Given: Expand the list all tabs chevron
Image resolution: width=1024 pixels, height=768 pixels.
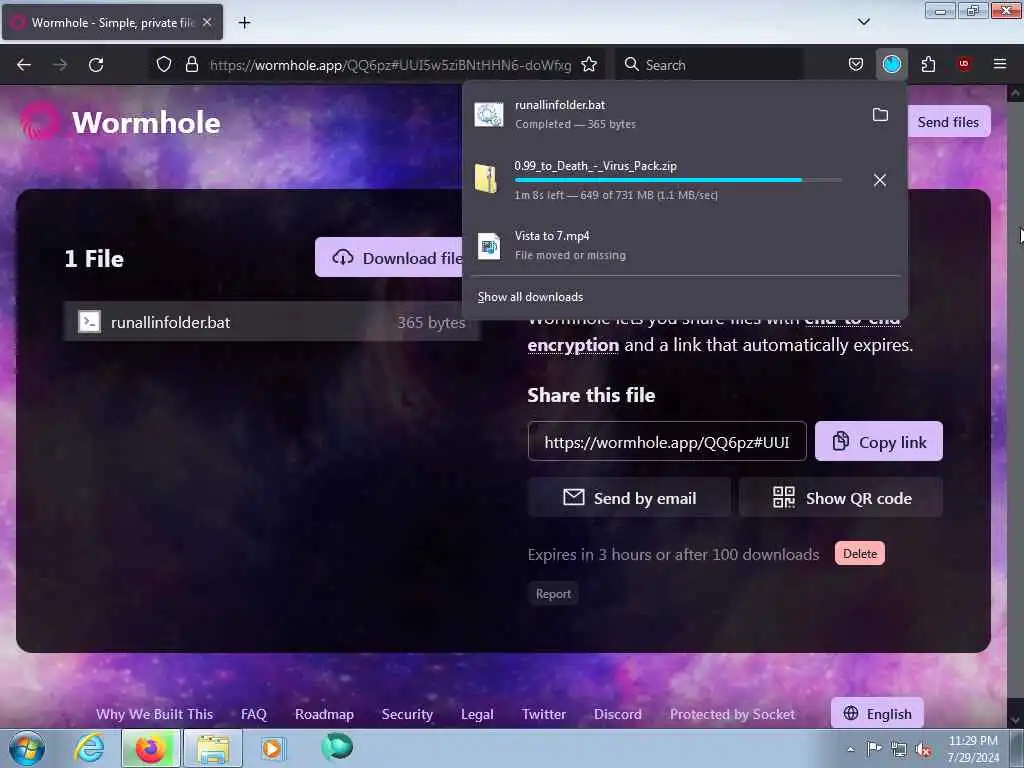Looking at the screenshot, I should pos(863,22).
